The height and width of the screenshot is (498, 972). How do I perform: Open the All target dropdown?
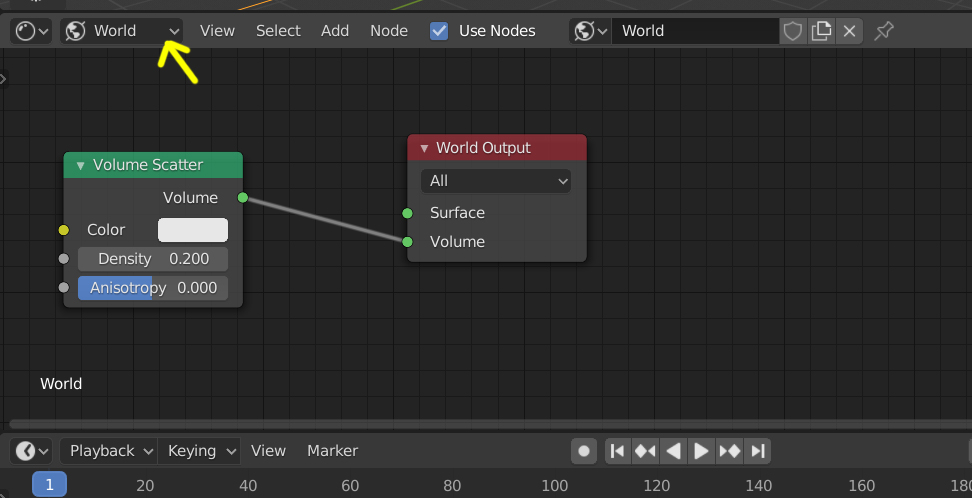click(x=496, y=181)
